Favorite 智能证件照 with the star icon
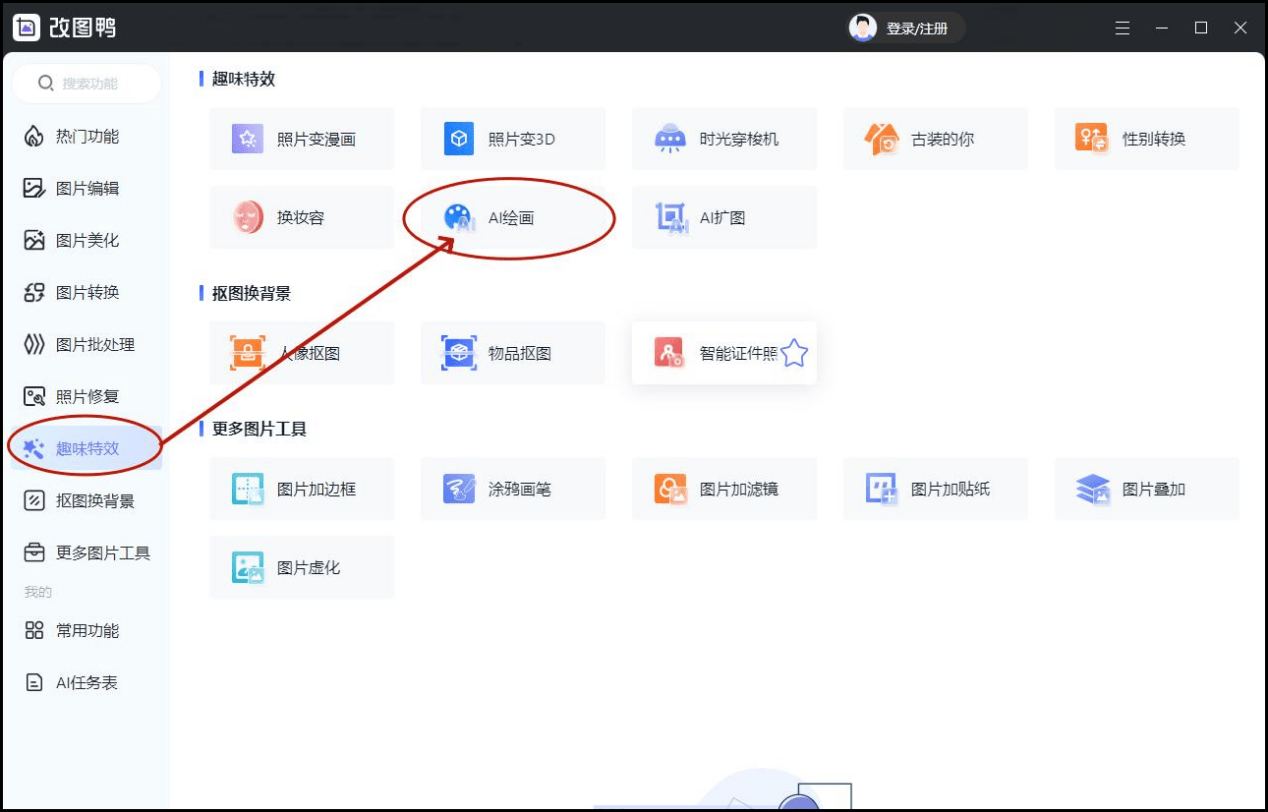 (794, 353)
